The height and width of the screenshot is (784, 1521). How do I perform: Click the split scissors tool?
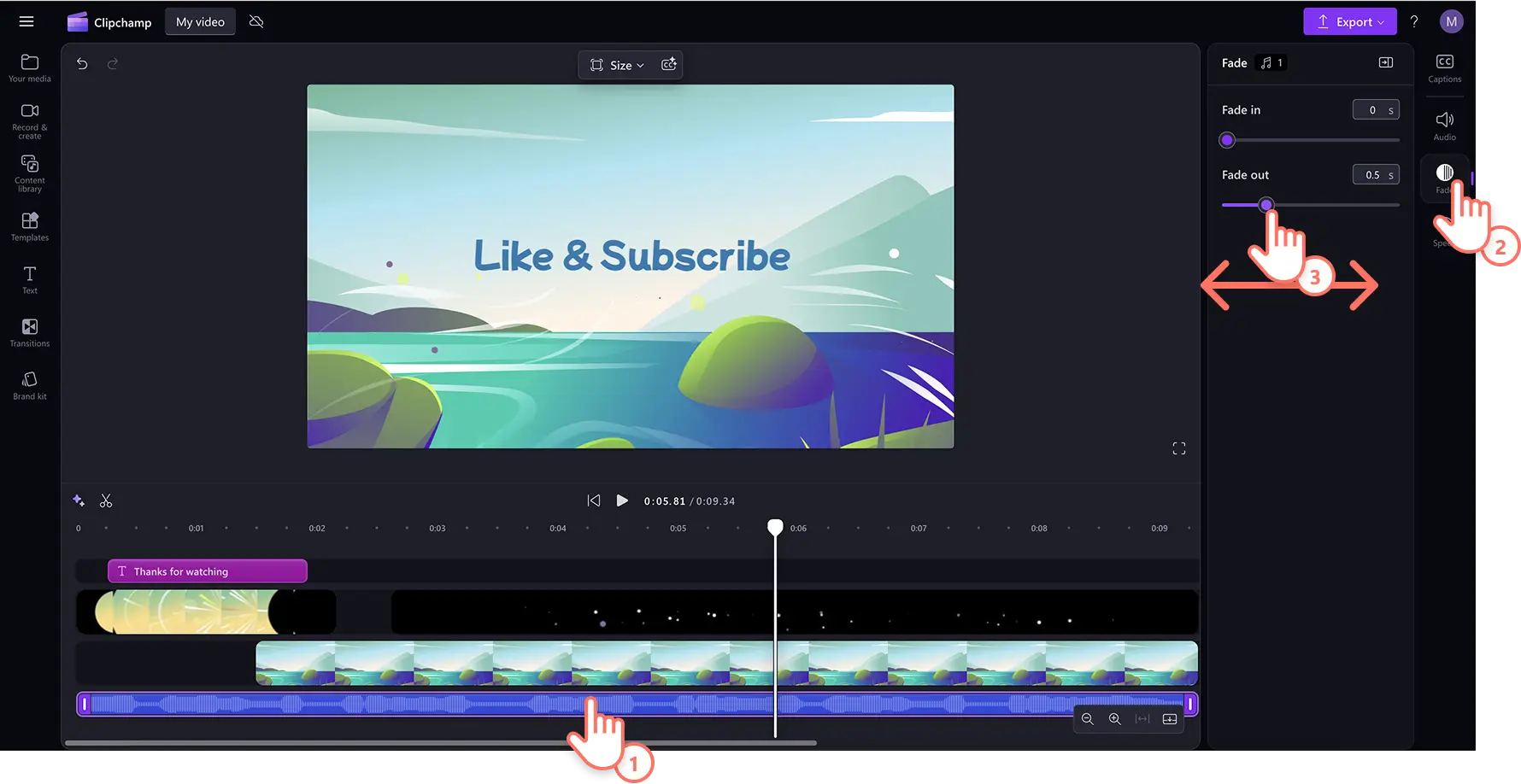click(x=106, y=500)
